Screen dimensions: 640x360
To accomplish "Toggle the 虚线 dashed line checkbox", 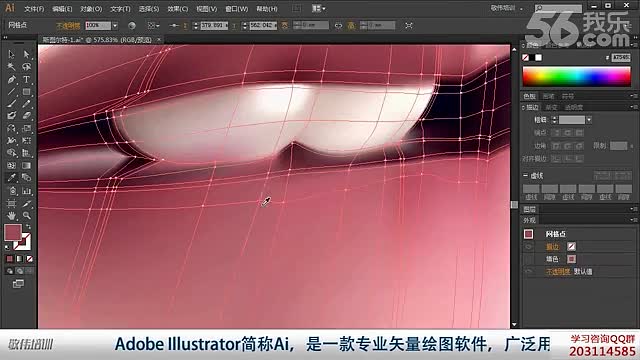I will [526, 176].
